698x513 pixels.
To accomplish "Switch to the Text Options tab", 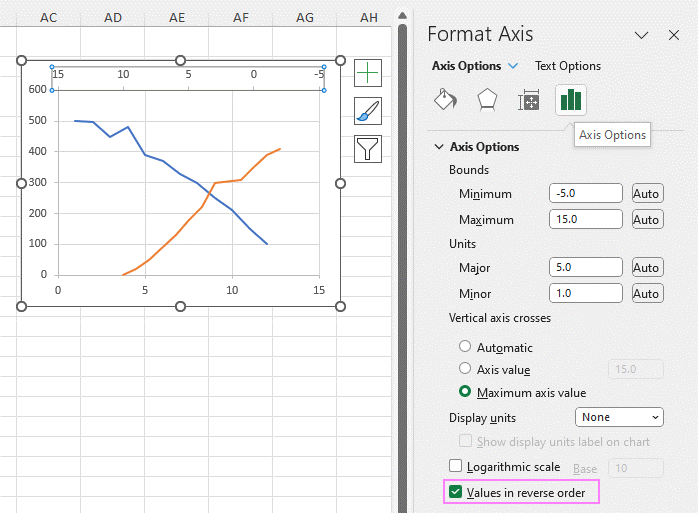I will pos(568,66).
